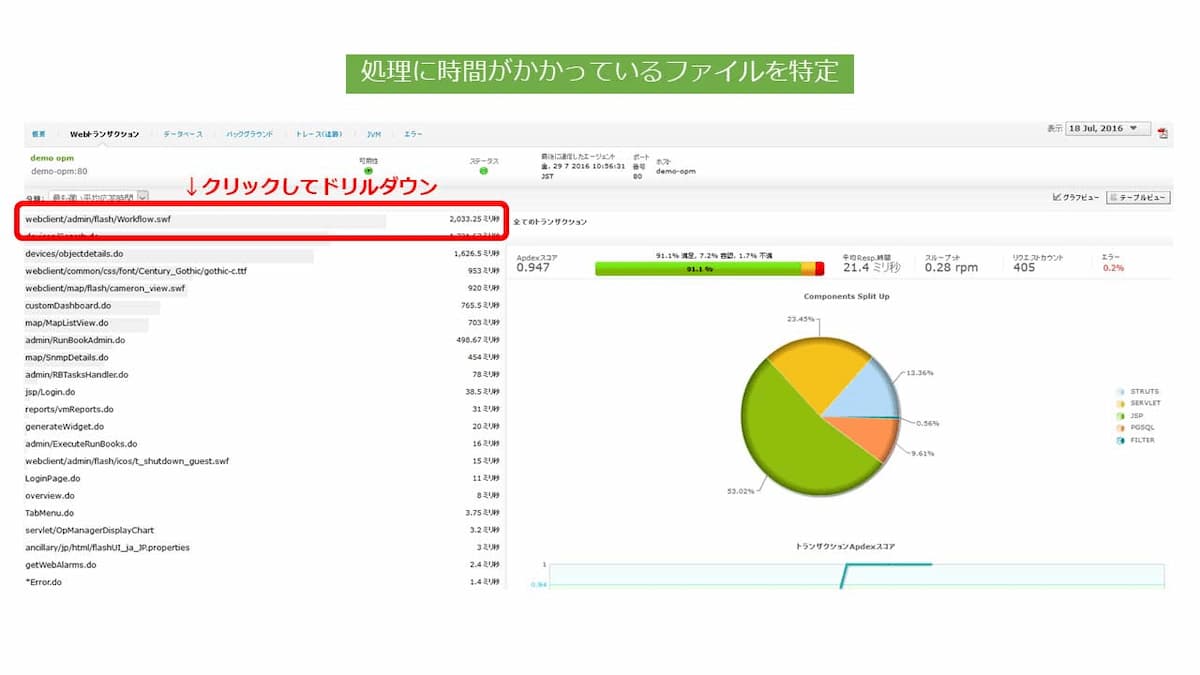Select the JSP legend marker

(x=1120, y=416)
